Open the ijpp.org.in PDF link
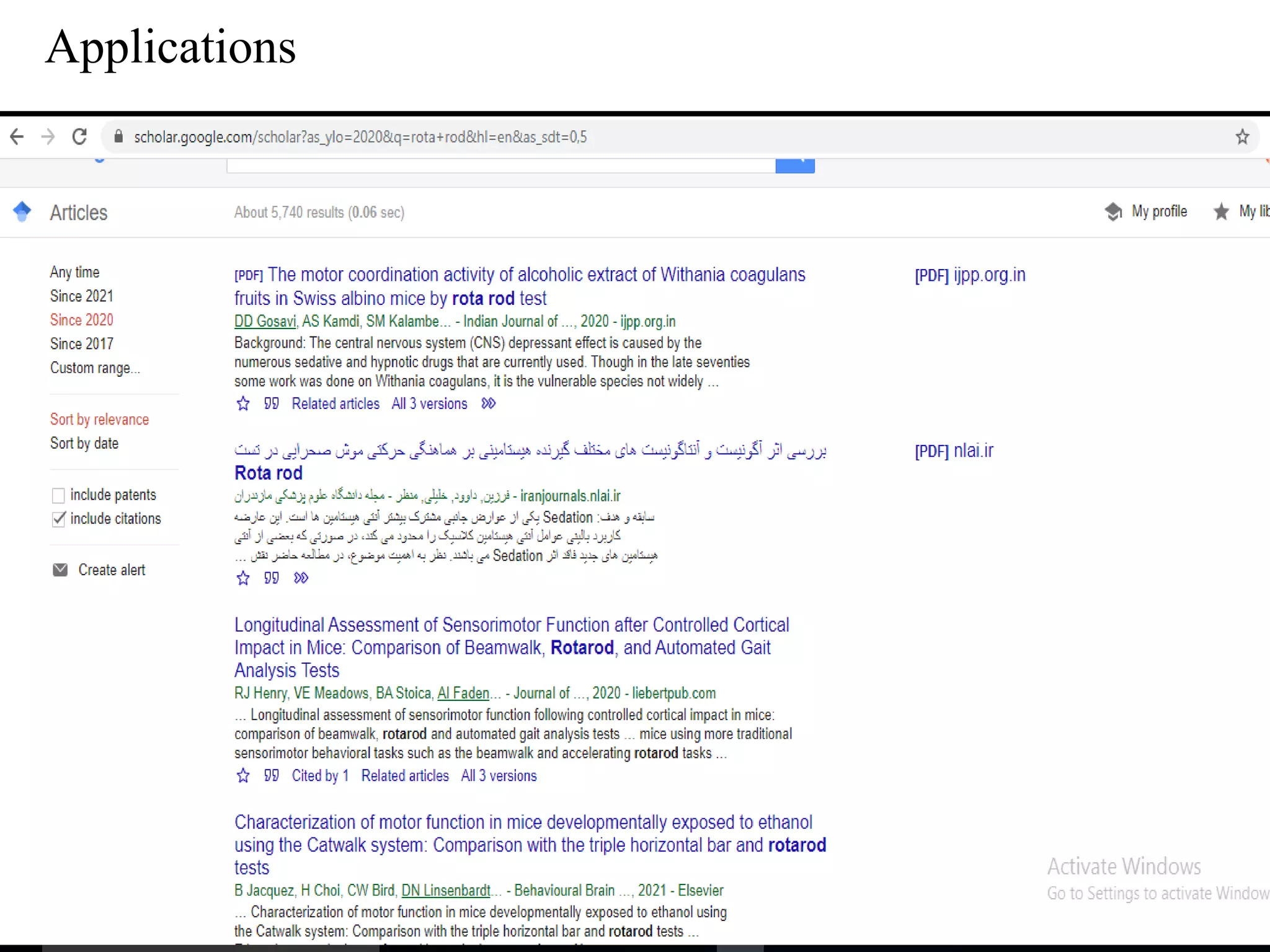The height and width of the screenshot is (952, 1270). click(x=970, y=275)
